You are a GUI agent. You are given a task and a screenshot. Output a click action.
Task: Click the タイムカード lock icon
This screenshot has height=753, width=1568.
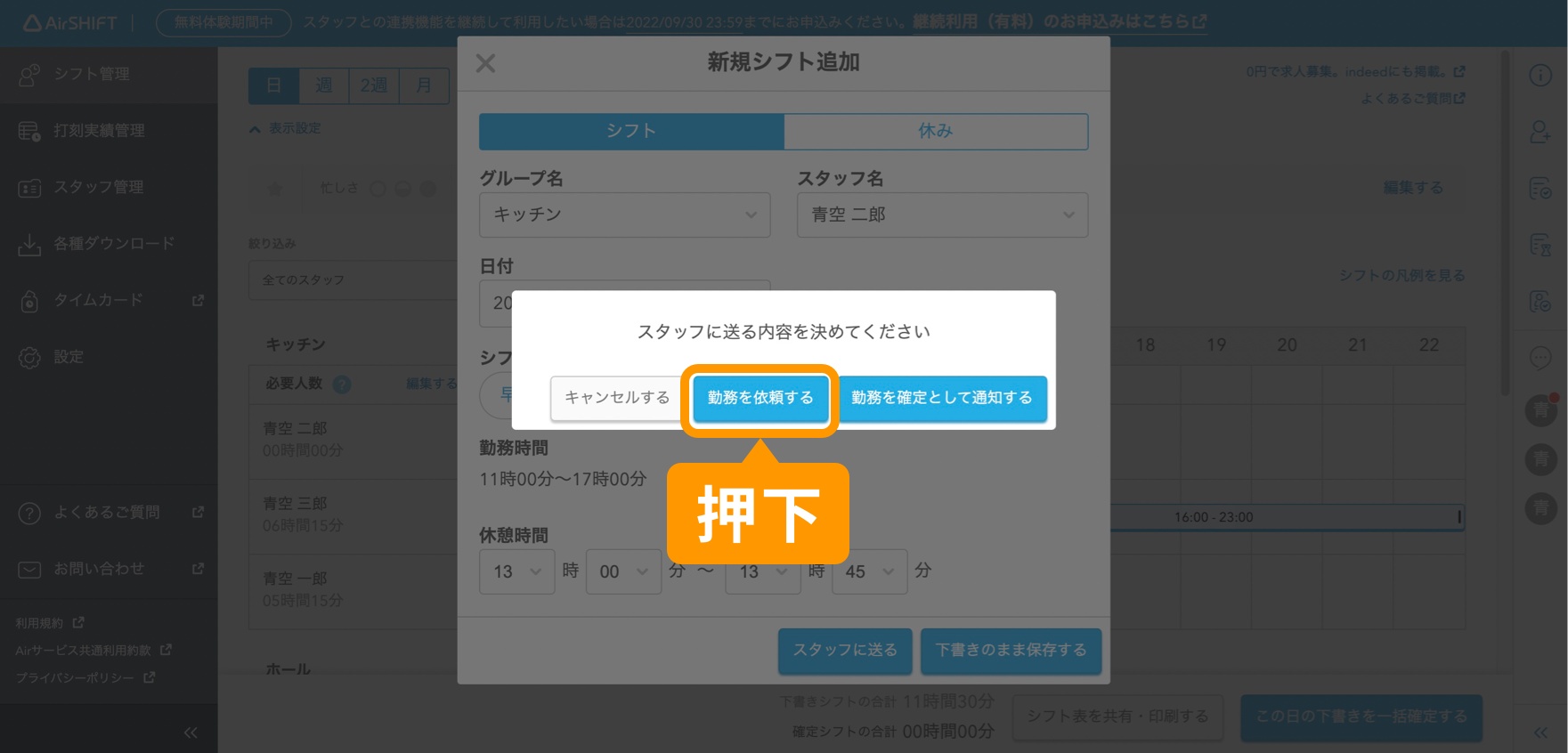coord(29,301)
